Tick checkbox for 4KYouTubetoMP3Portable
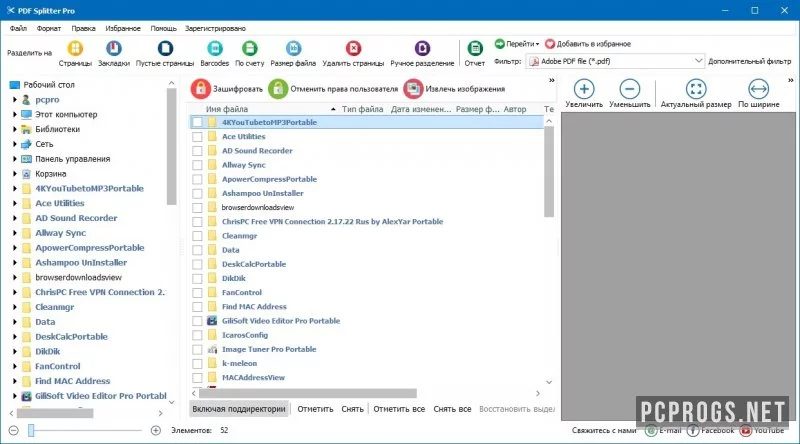The height and width of the screenshot is (444, 800). click(x=197, y=122)
